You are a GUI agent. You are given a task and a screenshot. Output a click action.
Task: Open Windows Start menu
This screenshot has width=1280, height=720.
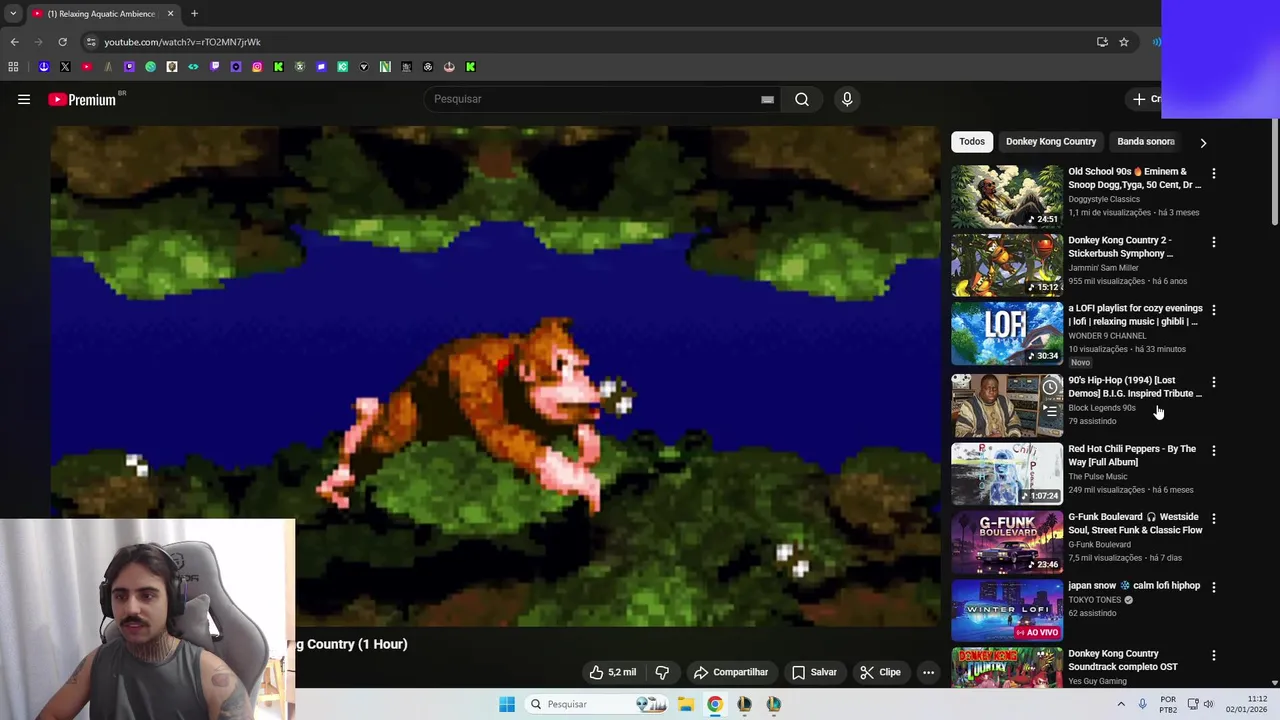click(507, 704)
